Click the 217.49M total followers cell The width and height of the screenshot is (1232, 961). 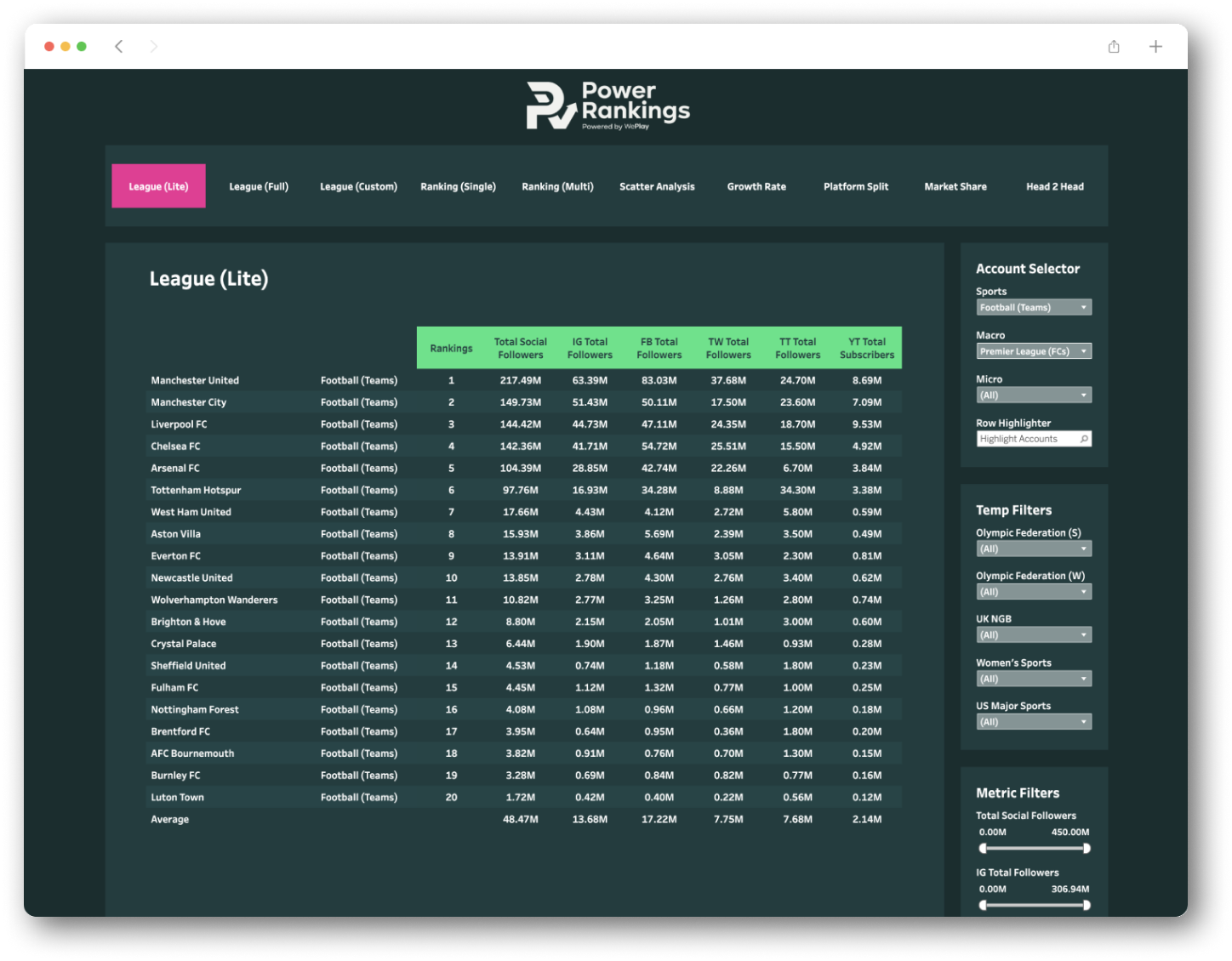coord(521,380)
